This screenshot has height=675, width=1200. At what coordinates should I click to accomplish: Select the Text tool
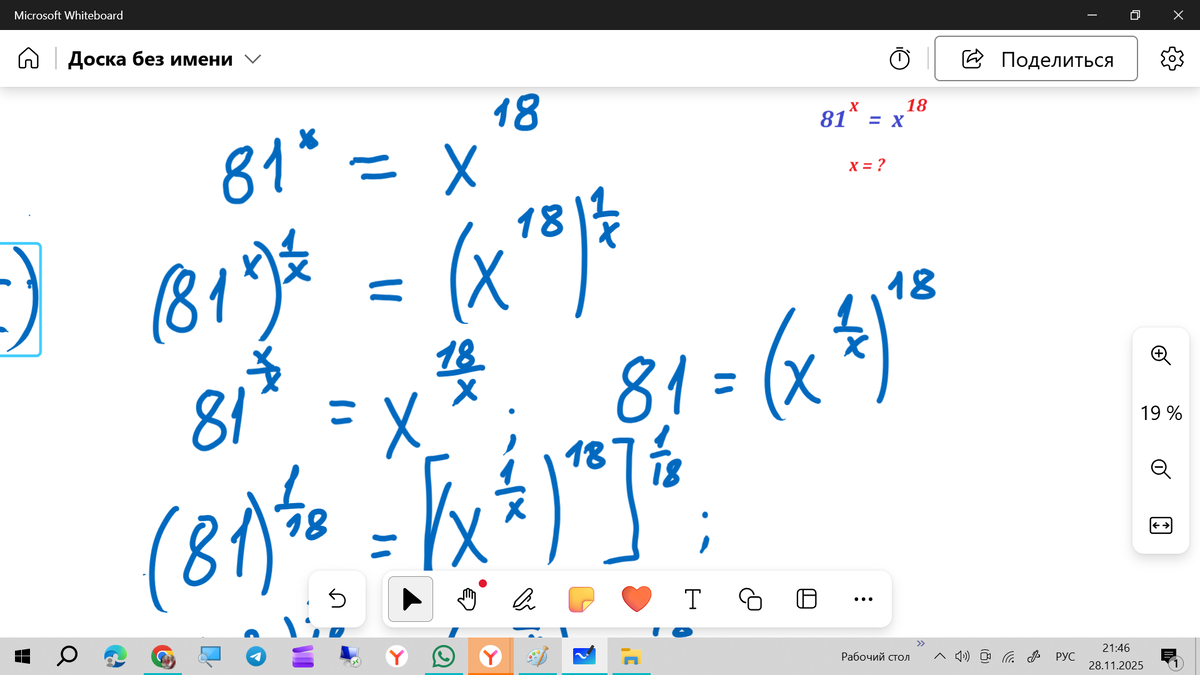click(x=692, y=599)
